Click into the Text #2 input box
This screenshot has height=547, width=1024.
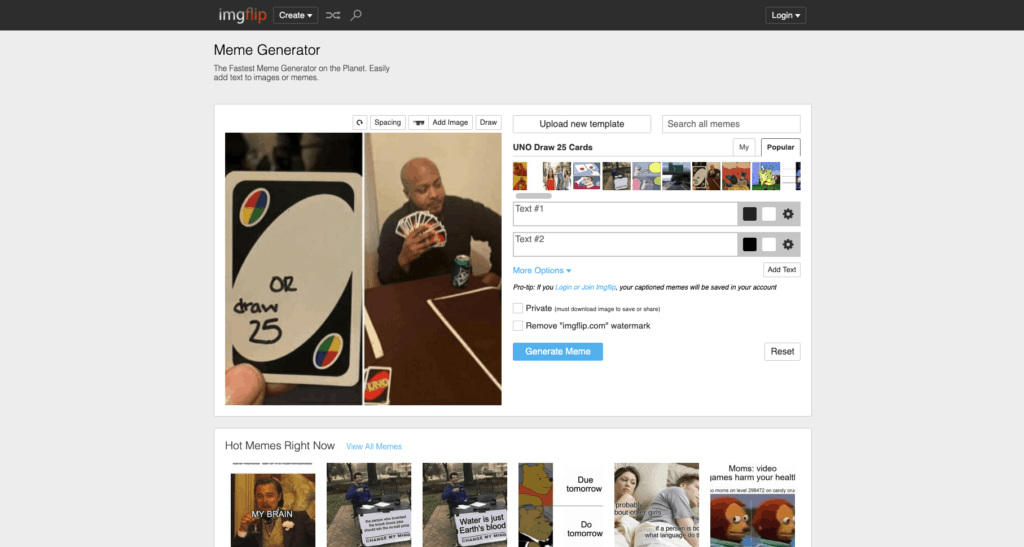tap(625, 245)
